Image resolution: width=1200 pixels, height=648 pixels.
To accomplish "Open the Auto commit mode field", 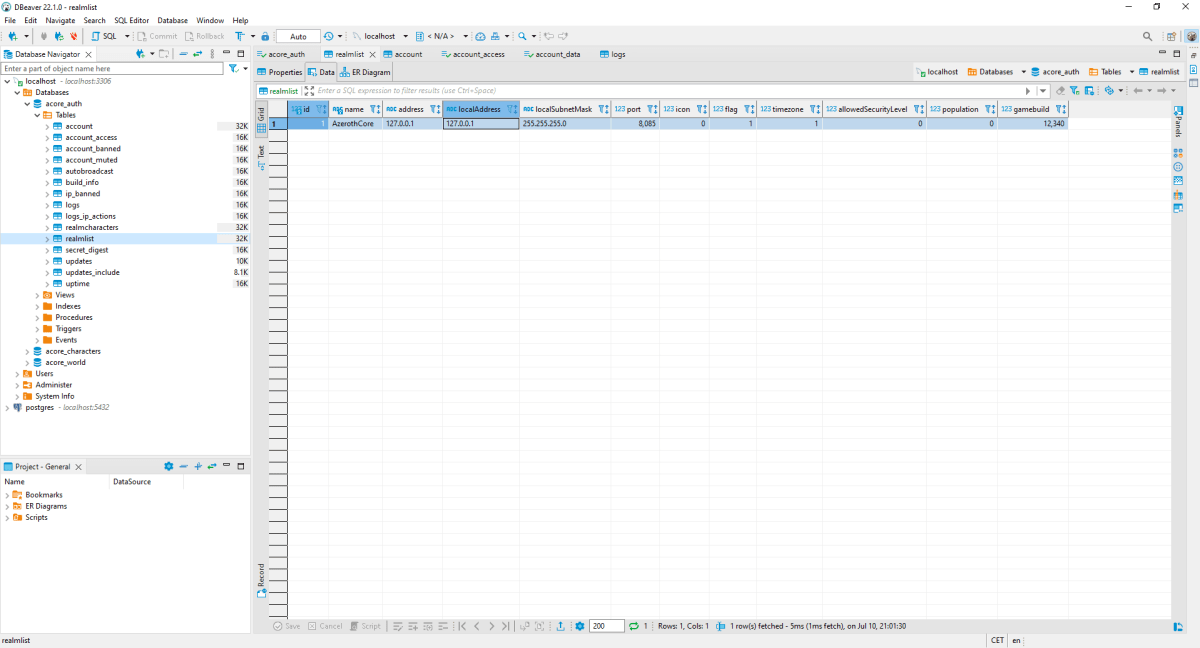I will (298, 36).
